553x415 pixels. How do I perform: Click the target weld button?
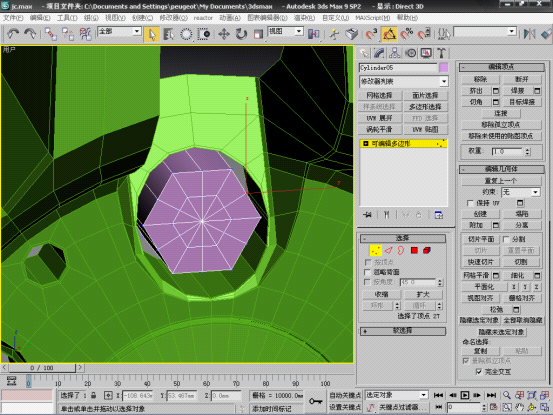click(x=522, y=102)
